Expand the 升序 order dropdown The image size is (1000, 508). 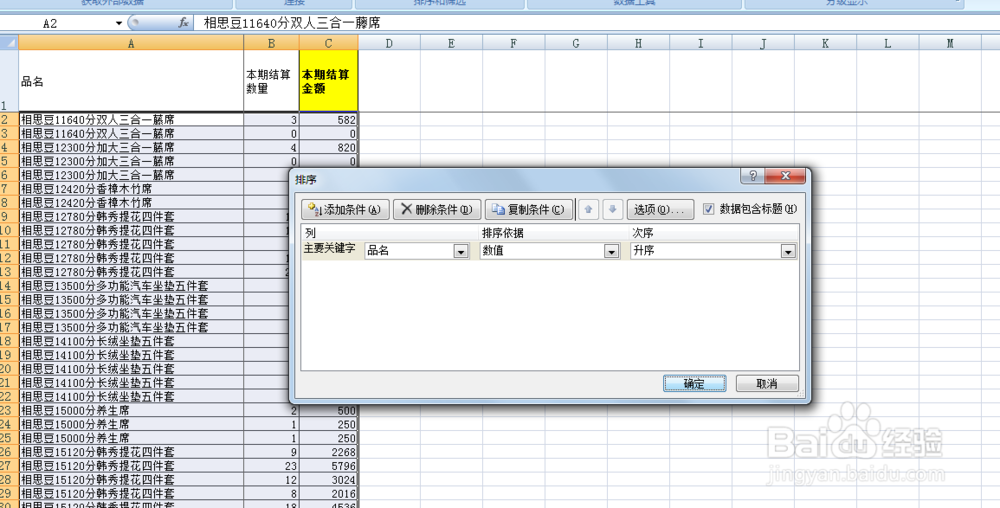pyautogui.click(x=788, y=252)
